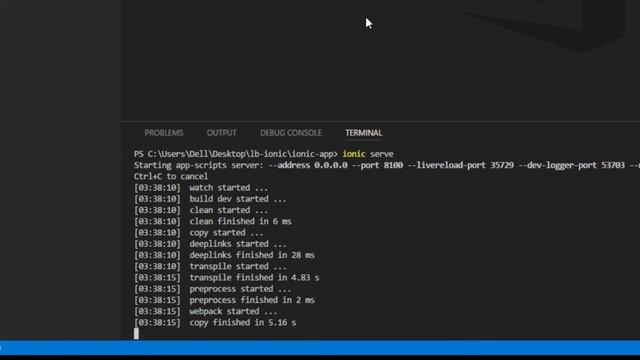Screen dimensions: 640x360
Task: Click the 'transpile finished in 4.83 s' line
Action: [x=227, y=278]
